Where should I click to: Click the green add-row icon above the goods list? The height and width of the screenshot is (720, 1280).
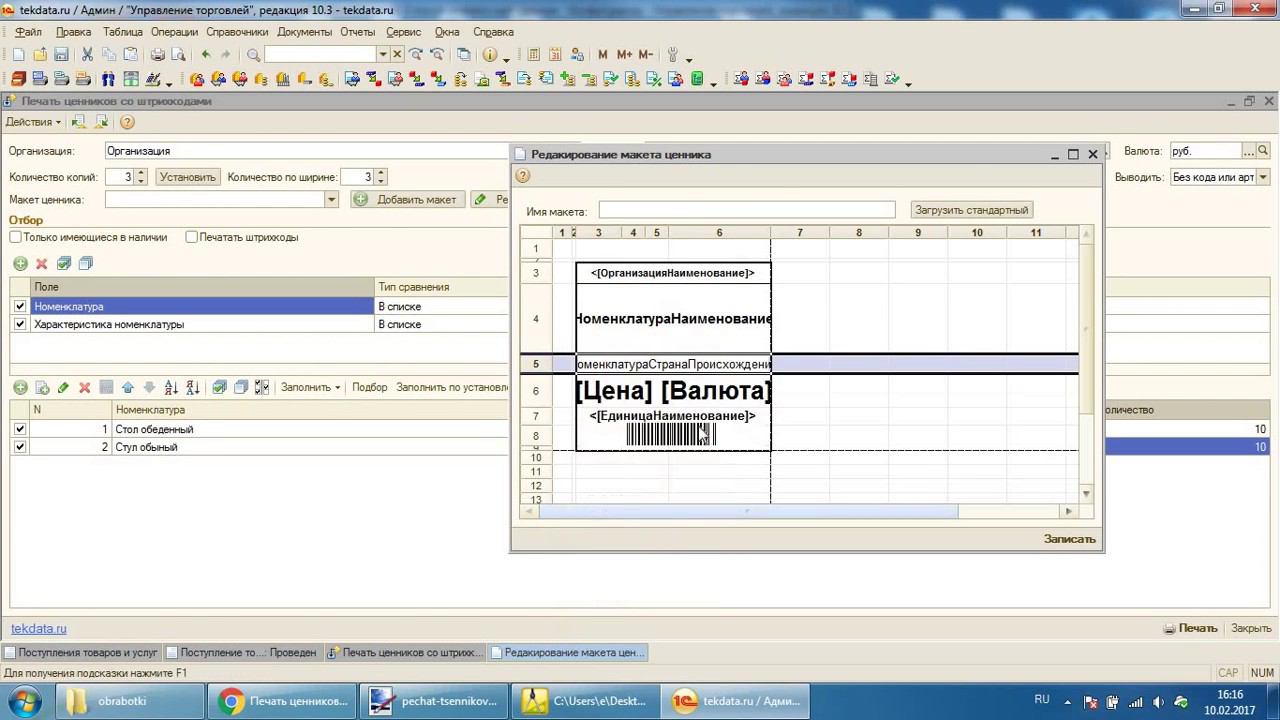[20, 387]
